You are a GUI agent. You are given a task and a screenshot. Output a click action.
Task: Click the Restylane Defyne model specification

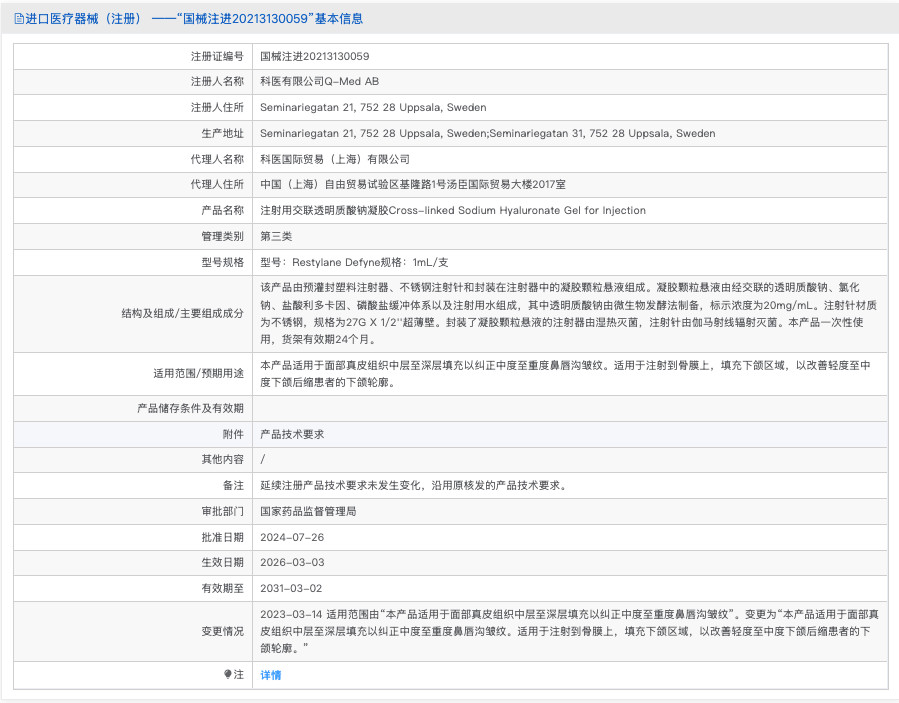[354, 263]
